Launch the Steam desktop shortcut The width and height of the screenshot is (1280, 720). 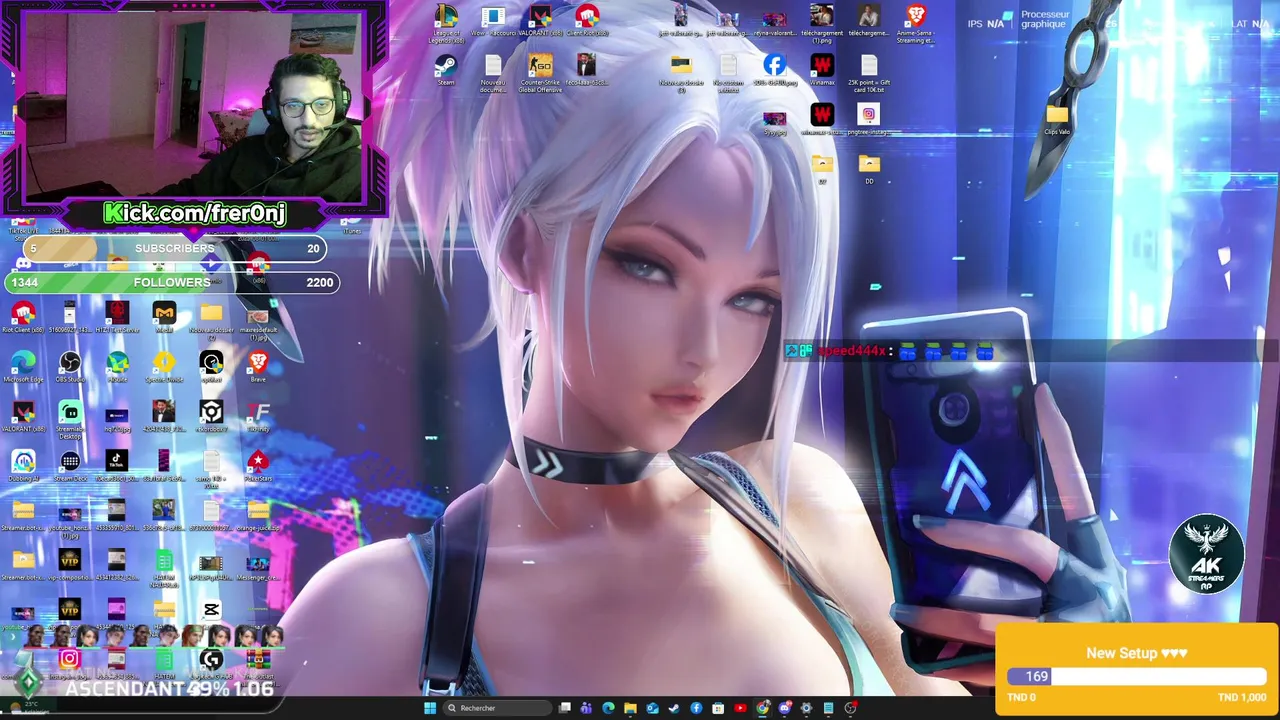point(446,71)
